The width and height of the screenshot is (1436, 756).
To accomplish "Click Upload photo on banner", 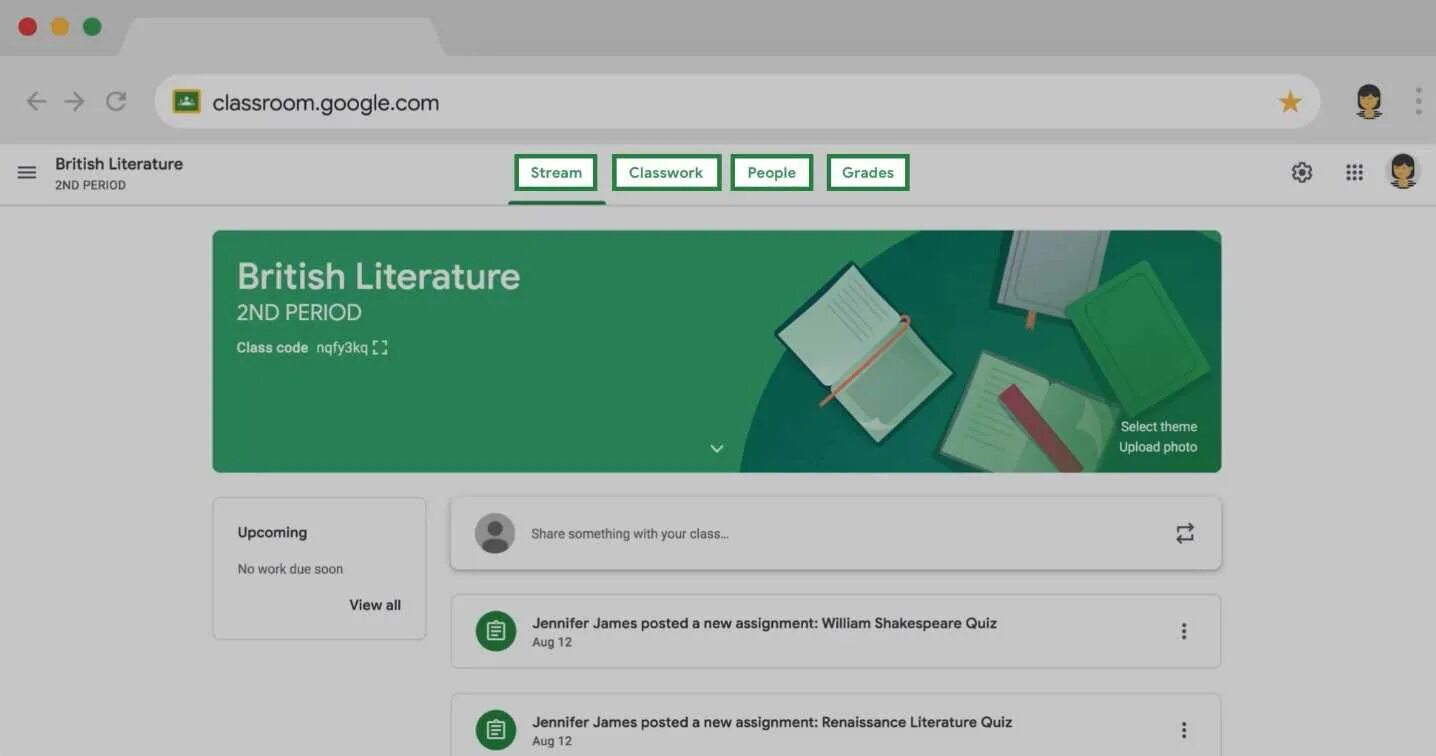I will click(1157, 447).
